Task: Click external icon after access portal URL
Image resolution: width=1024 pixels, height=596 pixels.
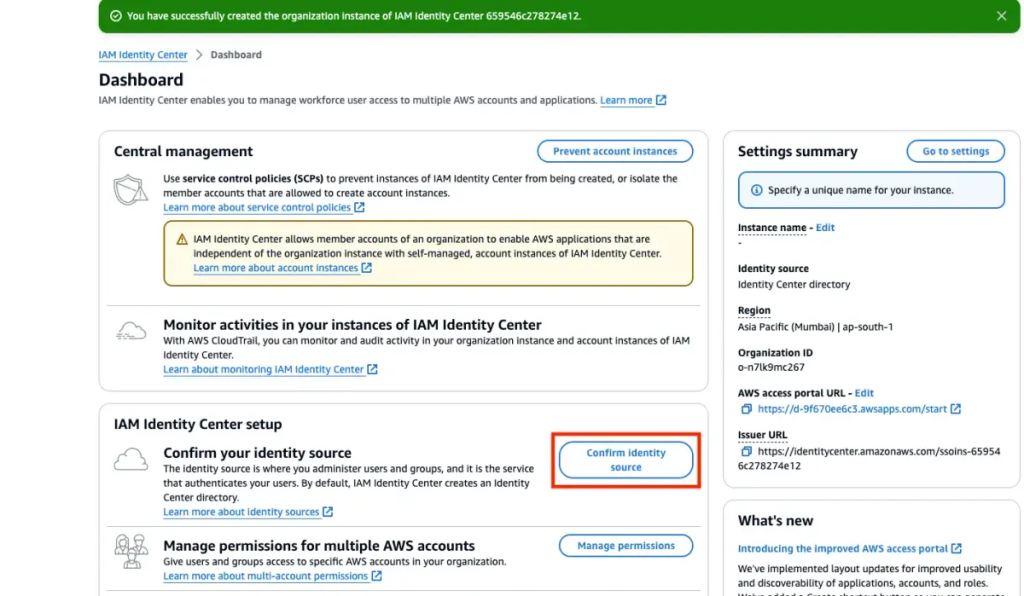Action: point(955,409)
